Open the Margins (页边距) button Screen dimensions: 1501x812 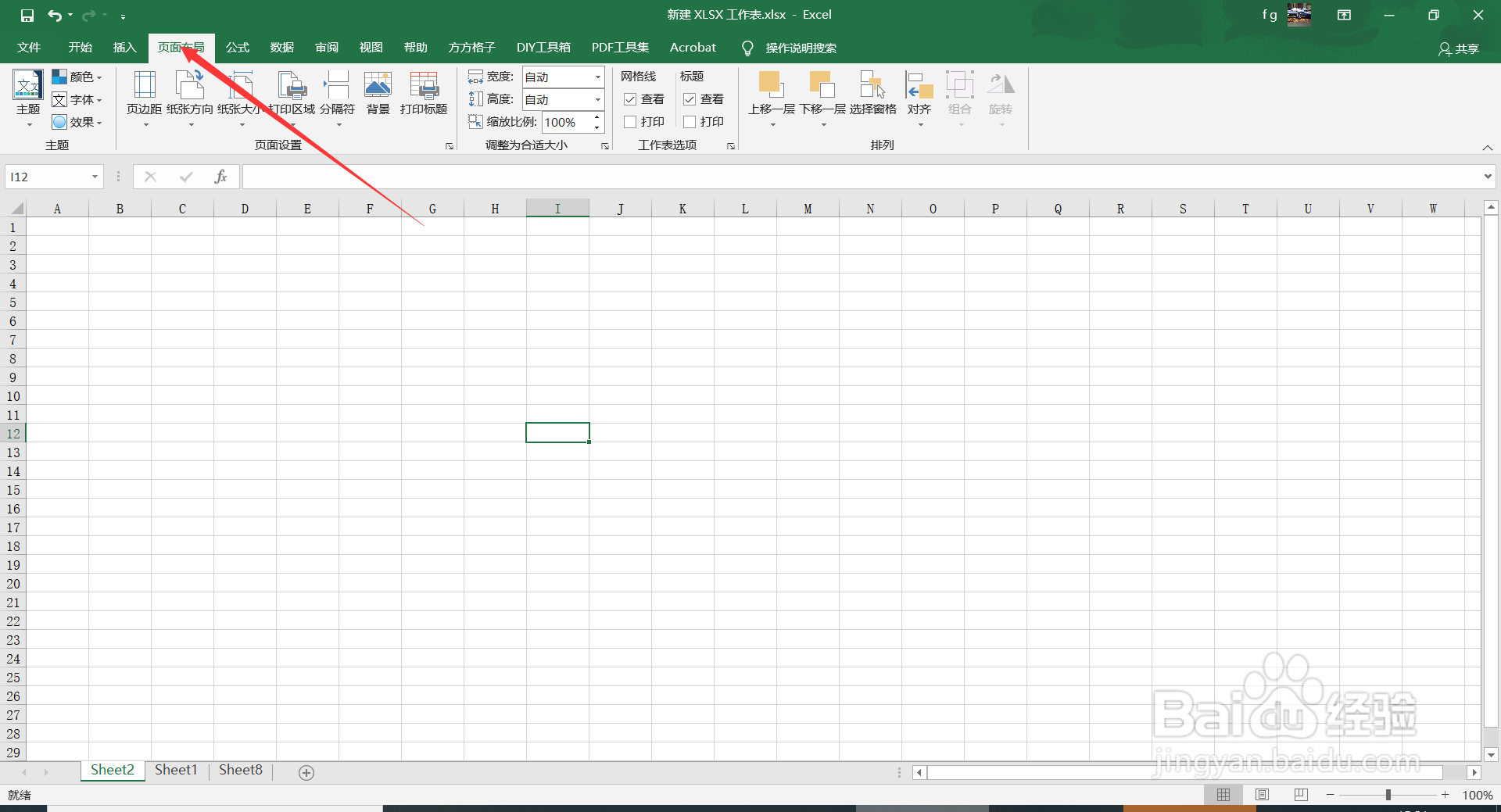point(145,98)
